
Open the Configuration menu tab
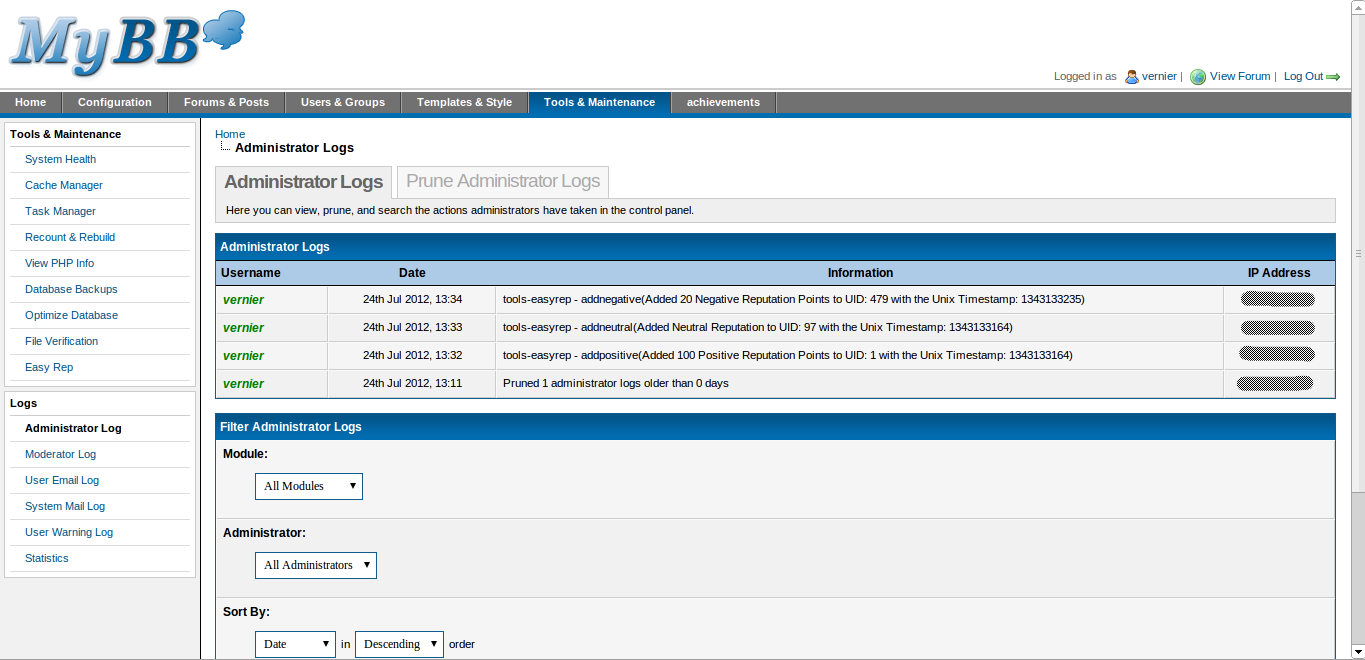tap(114, 102)
